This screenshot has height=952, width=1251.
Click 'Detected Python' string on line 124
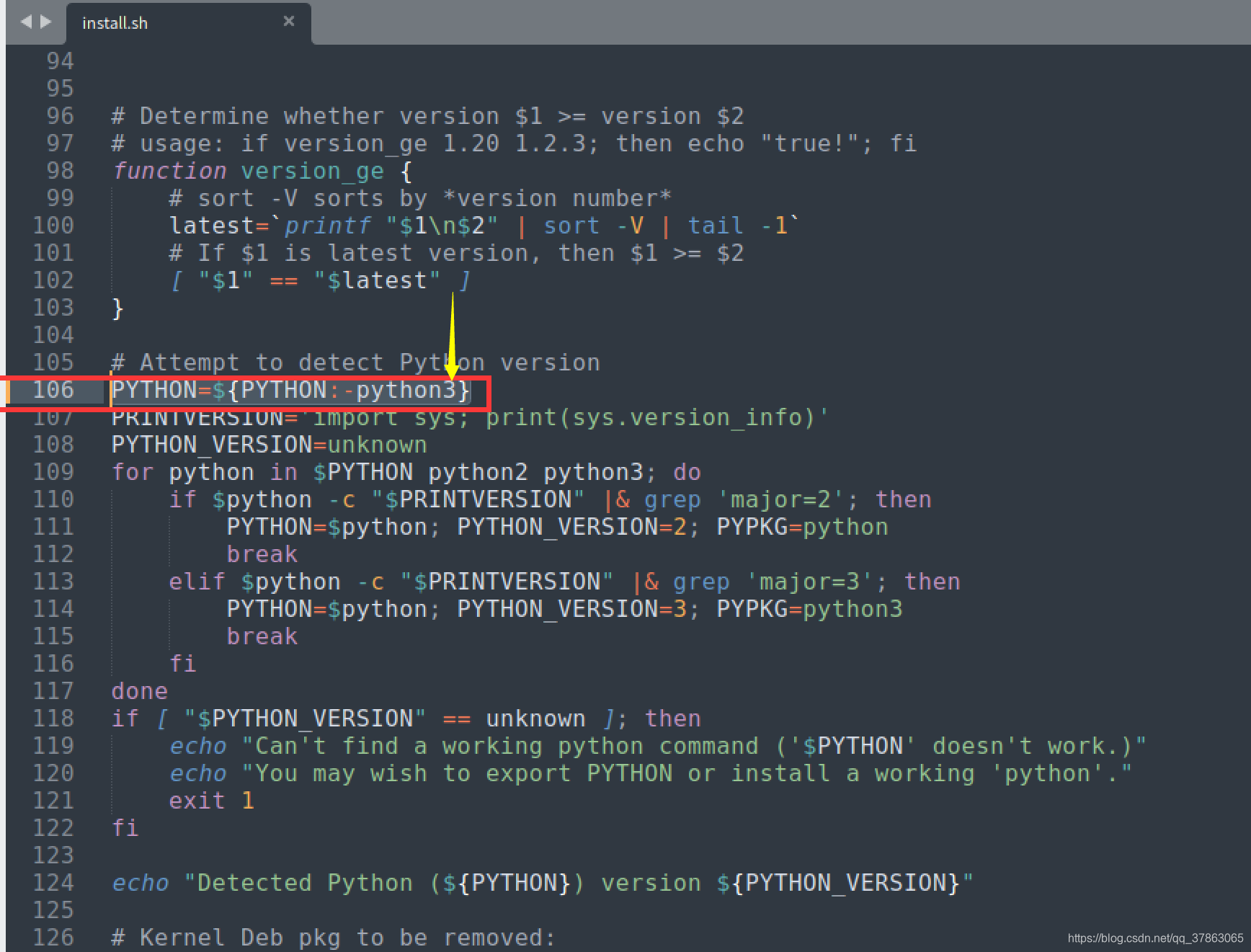point(306,884)
